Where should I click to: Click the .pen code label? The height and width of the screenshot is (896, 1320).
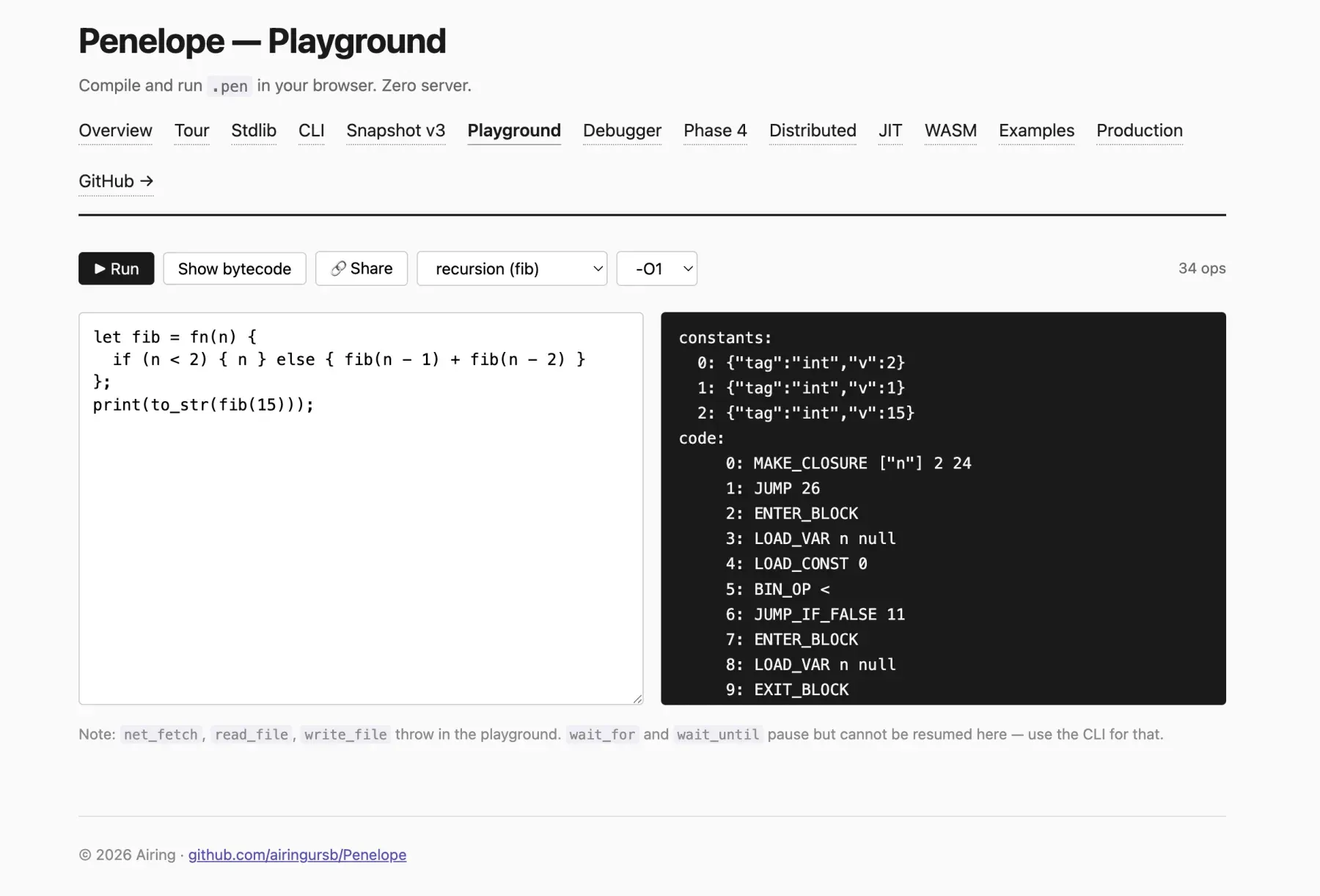[x=230, y=86]
